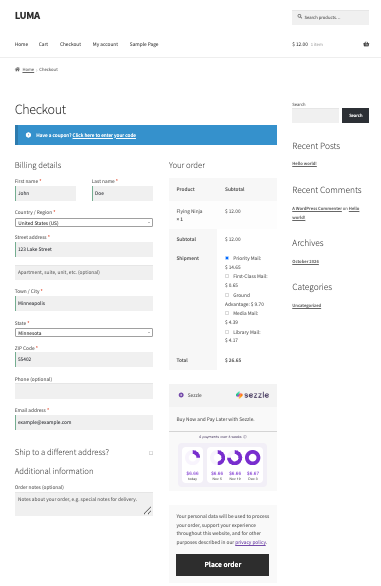Click the Buy Now and Pay Later text
This screenshot has width=381, height=586.
point(215,419)
